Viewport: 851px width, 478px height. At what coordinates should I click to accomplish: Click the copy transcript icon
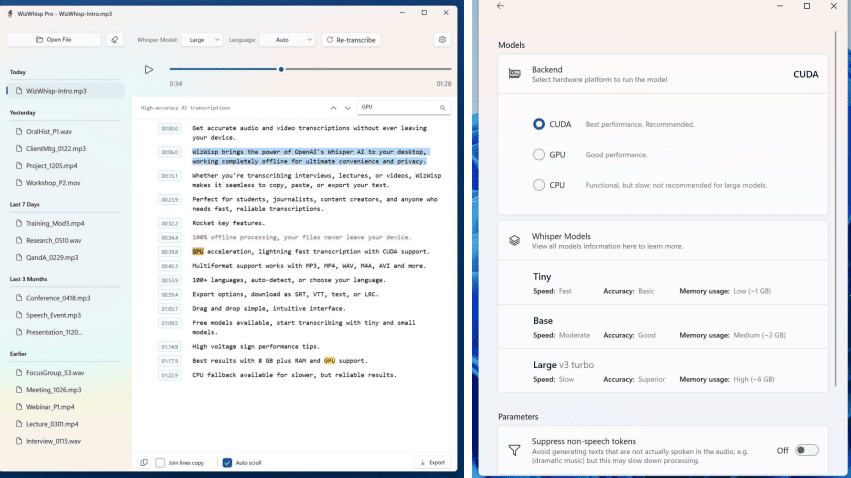point(144,463)
